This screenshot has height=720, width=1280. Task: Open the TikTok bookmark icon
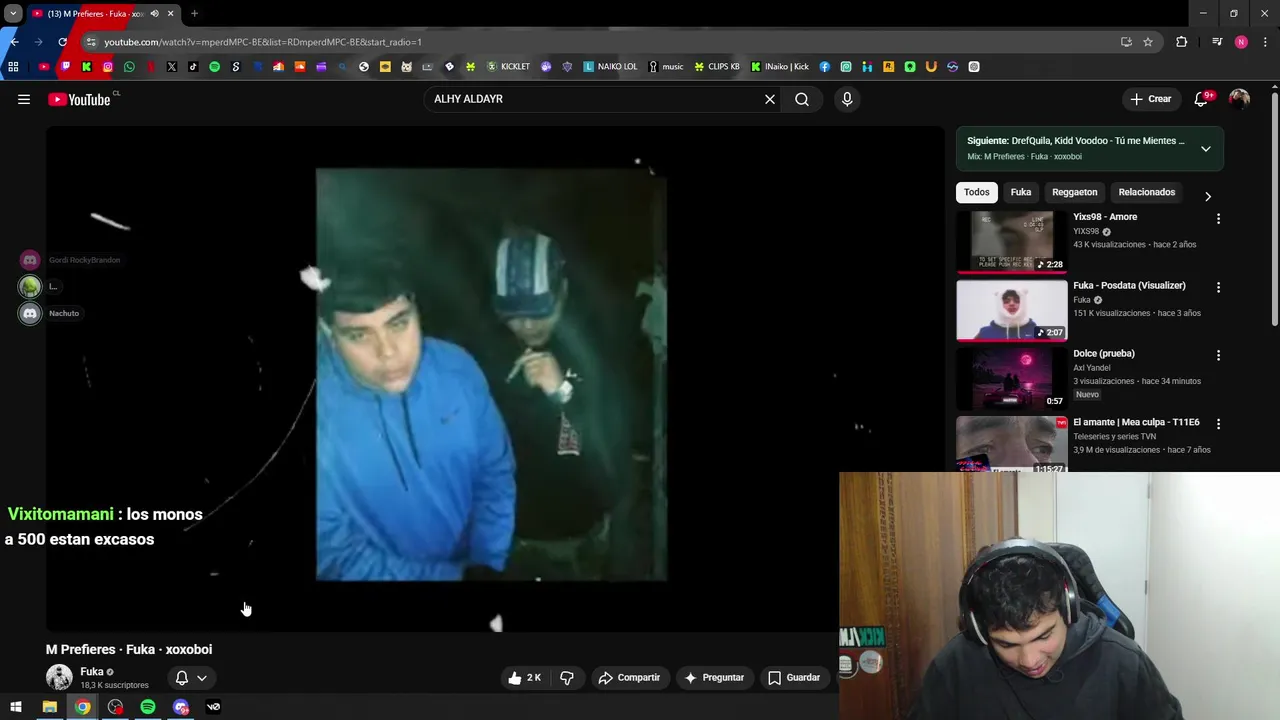[x=193, y=67]
